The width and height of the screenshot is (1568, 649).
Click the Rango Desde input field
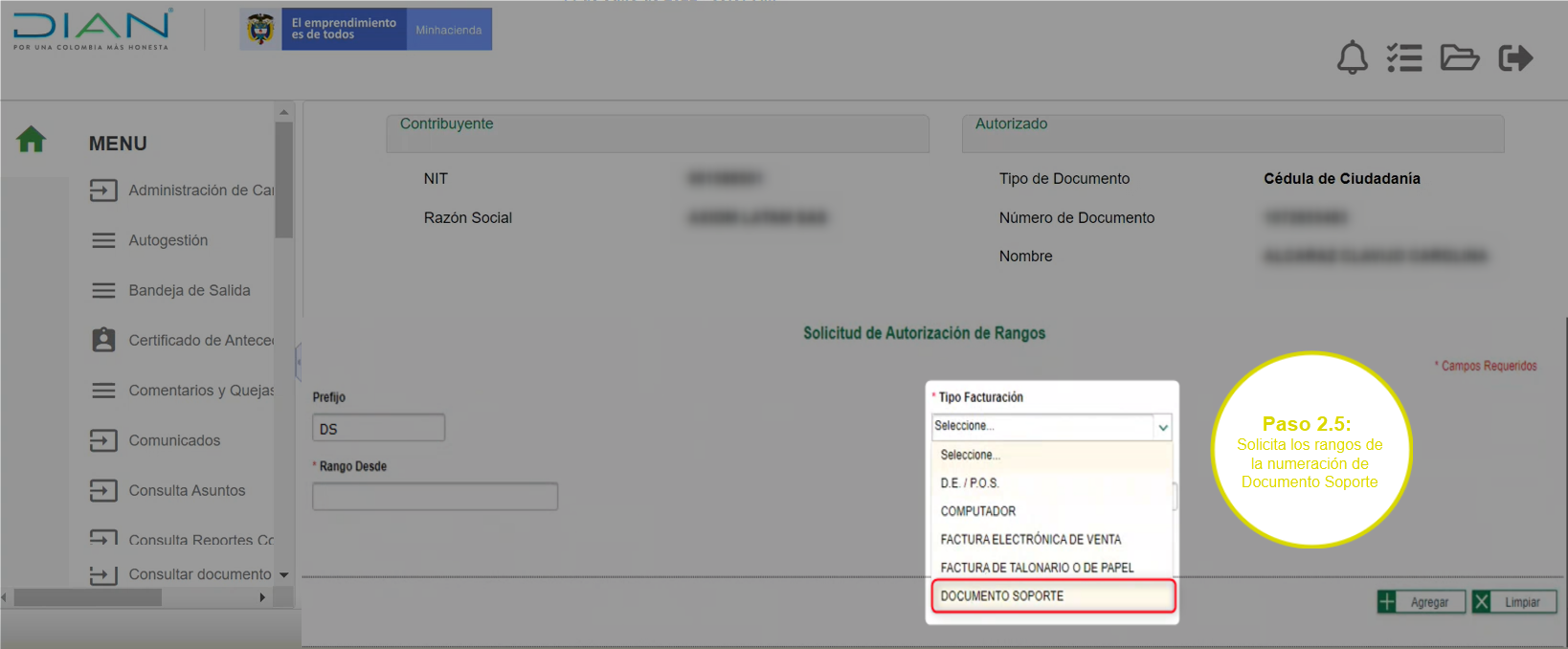[435, 497]
